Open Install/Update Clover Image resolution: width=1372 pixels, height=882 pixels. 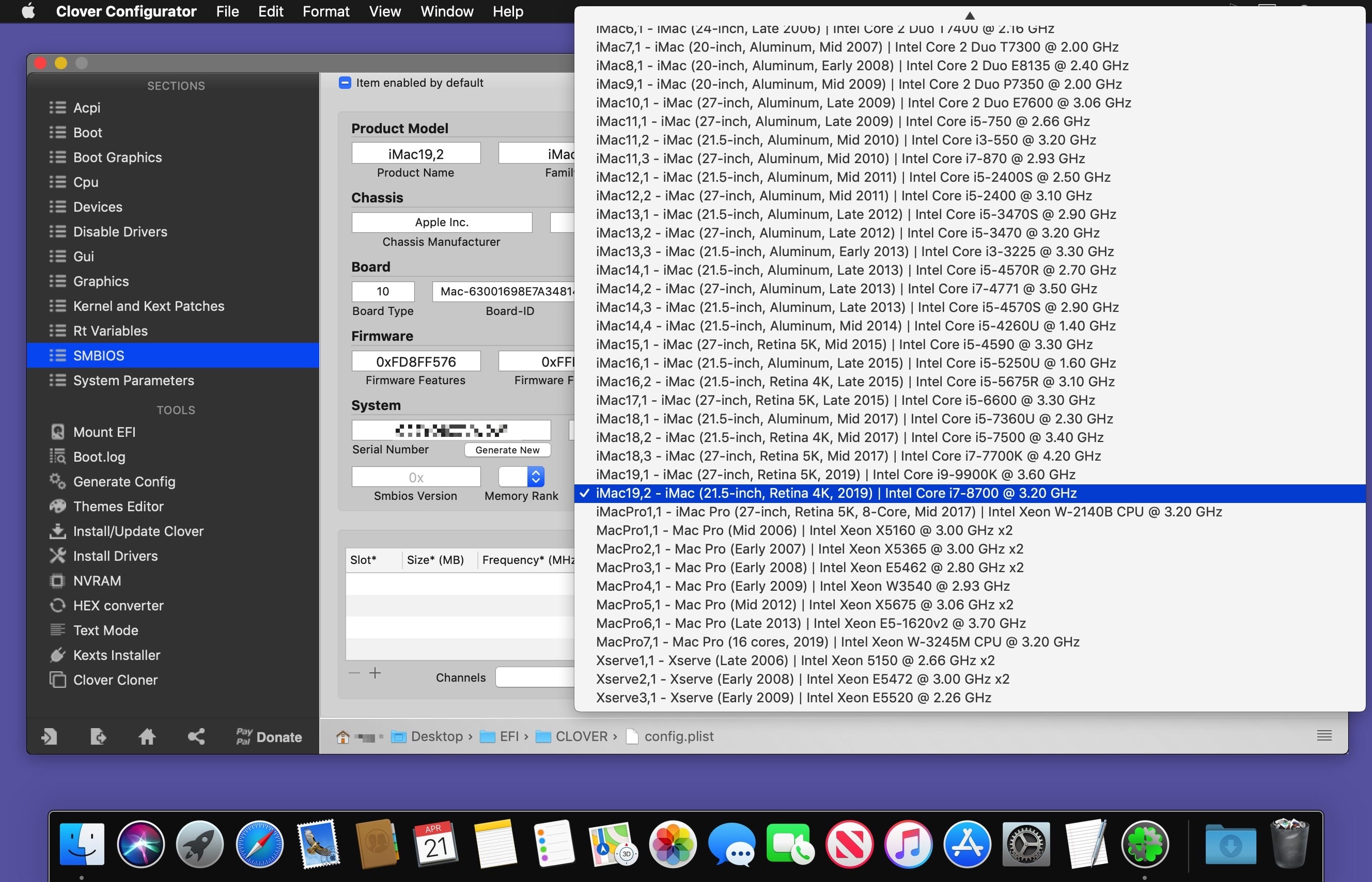tap(173, 531)
